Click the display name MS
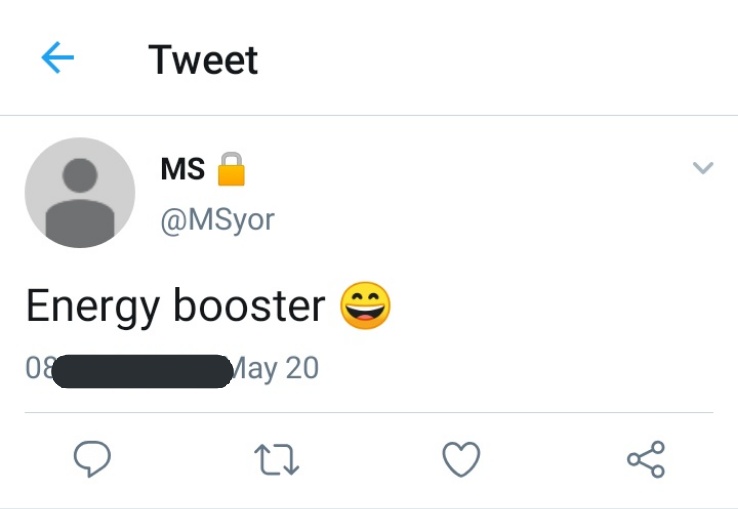Screen dimensions: 738x509 (183, 169)
